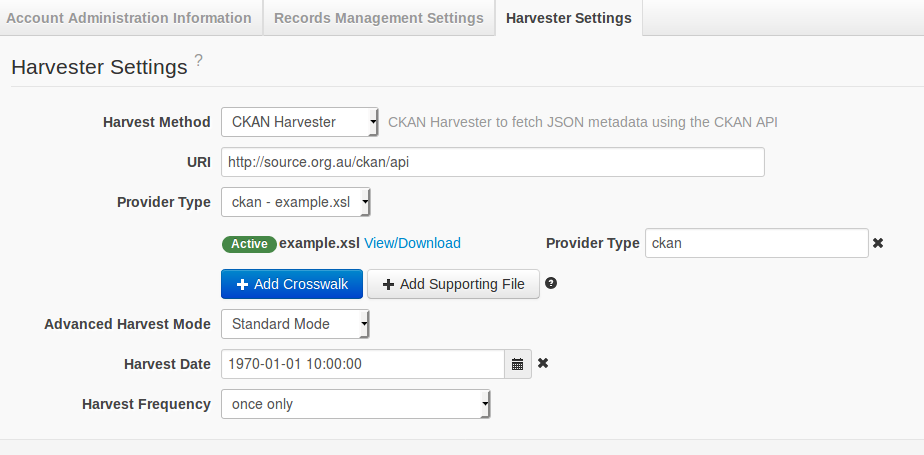Image resolution: width=924 pixels, height=455 pixels.
Task: Remove the ckan provider type crosswalk
Action: tap(878, 243)
